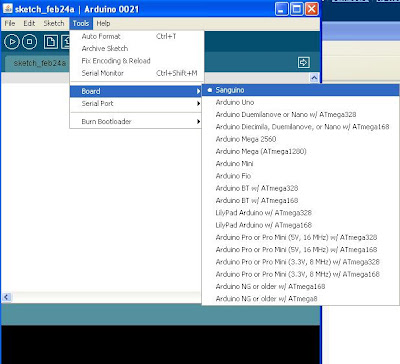
Task: Choose Fix Encoding & Reload
Action: 137,61
